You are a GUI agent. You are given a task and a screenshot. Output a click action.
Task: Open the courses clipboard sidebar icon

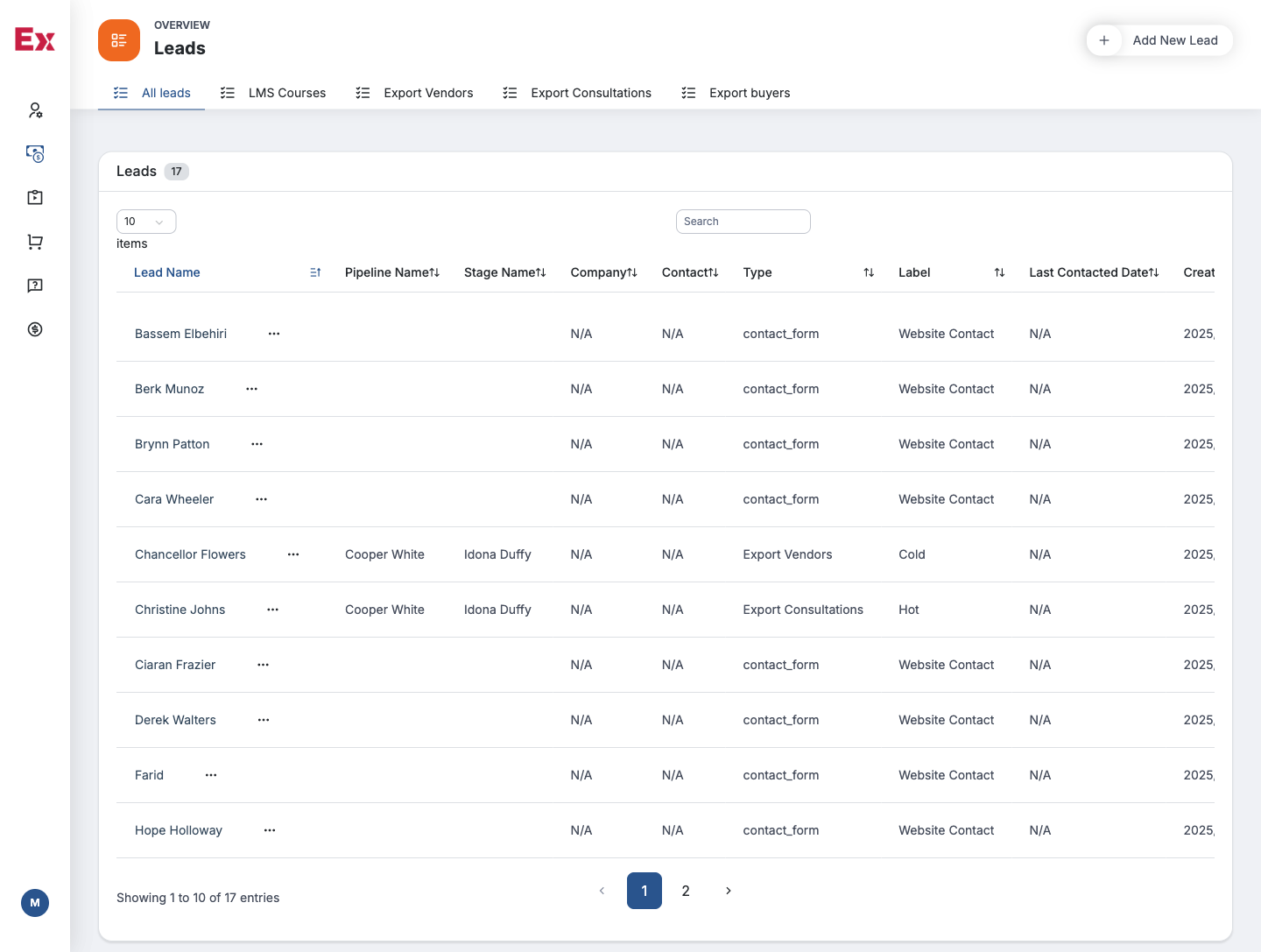point(35,198)
